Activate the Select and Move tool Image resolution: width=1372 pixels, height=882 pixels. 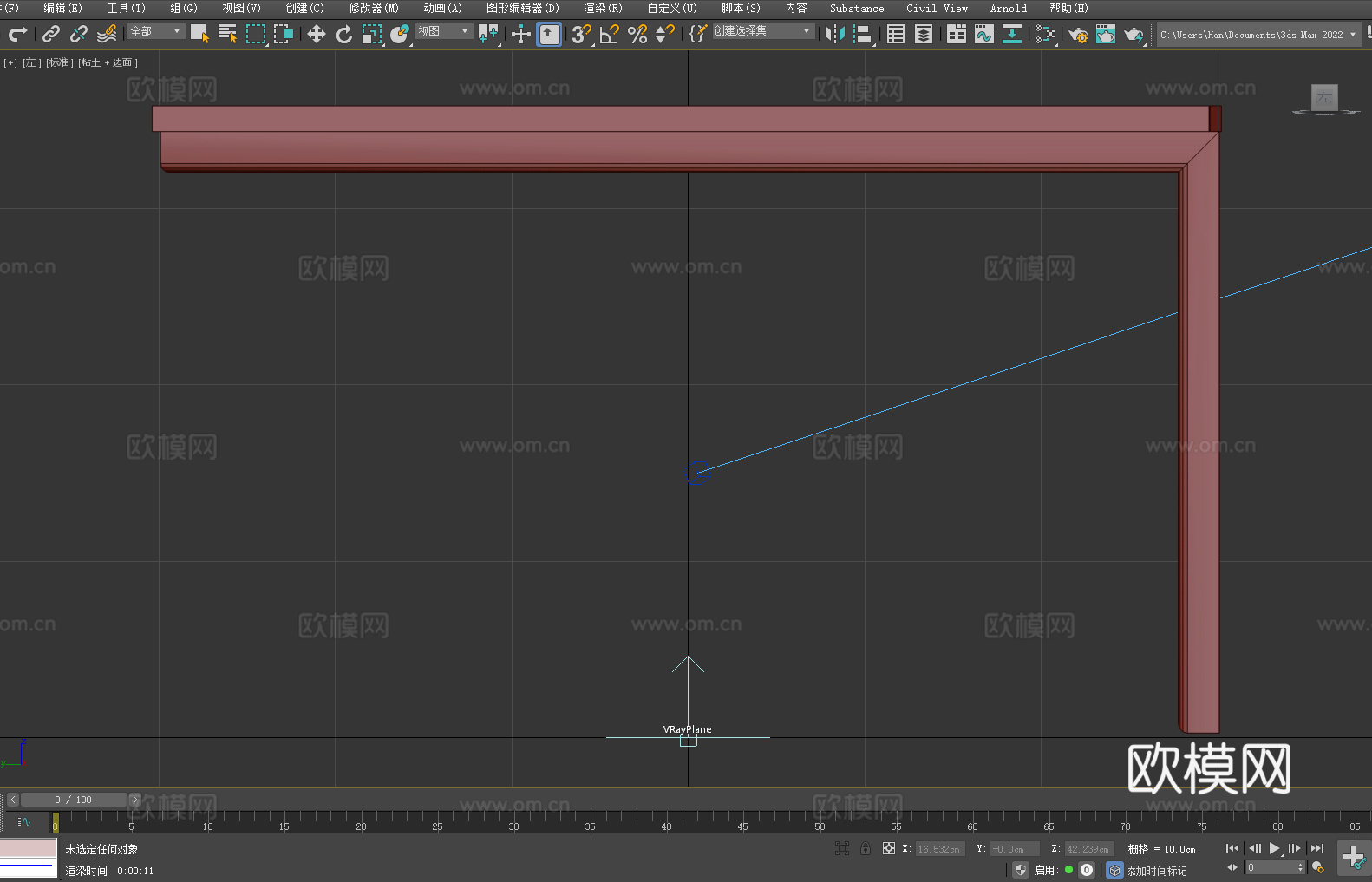(x=317, y=34)
